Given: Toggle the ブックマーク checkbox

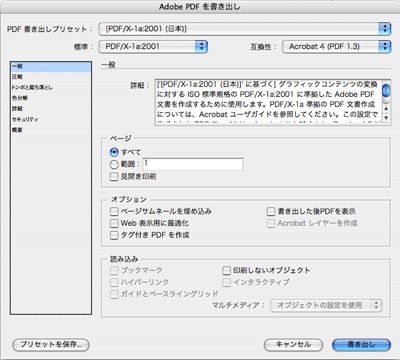Looking at the screenshot, I should (114, 270).
